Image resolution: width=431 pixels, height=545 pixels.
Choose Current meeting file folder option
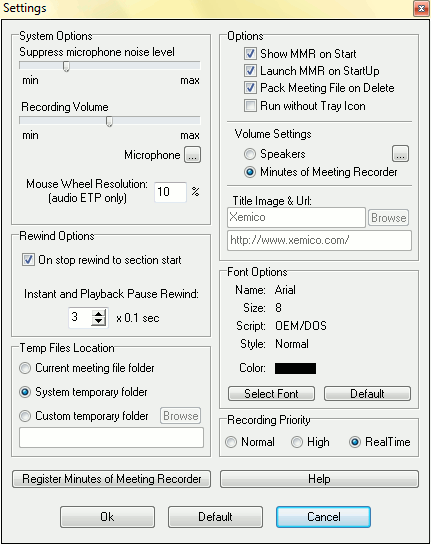pos(25,368)
